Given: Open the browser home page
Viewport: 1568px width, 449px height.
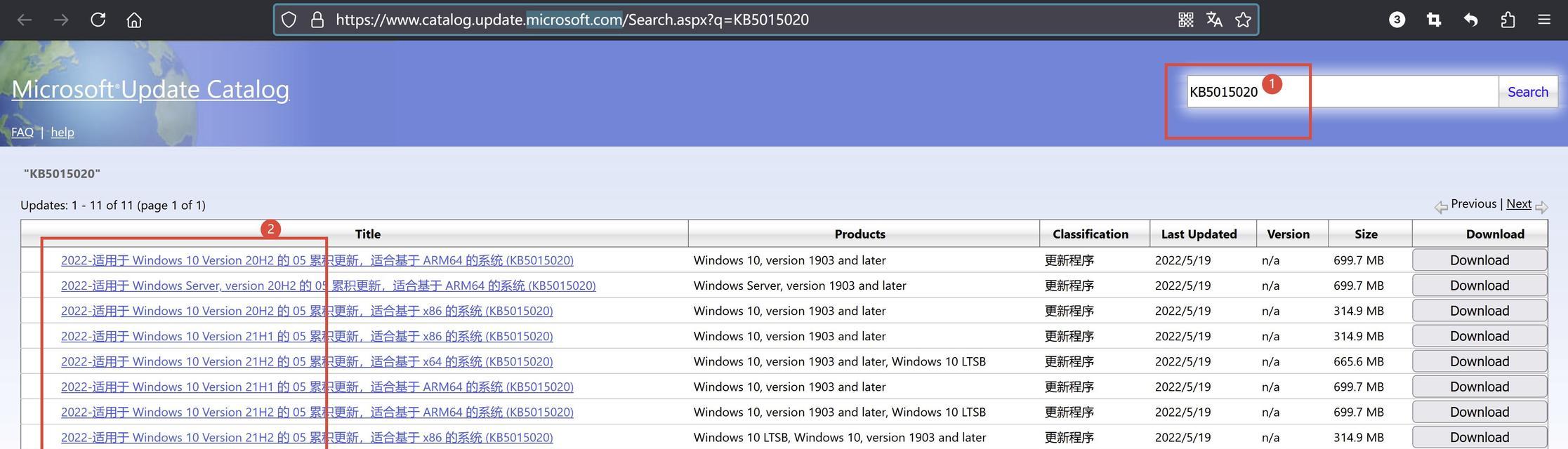Looking at the screenshot, I should coord(134,20).
